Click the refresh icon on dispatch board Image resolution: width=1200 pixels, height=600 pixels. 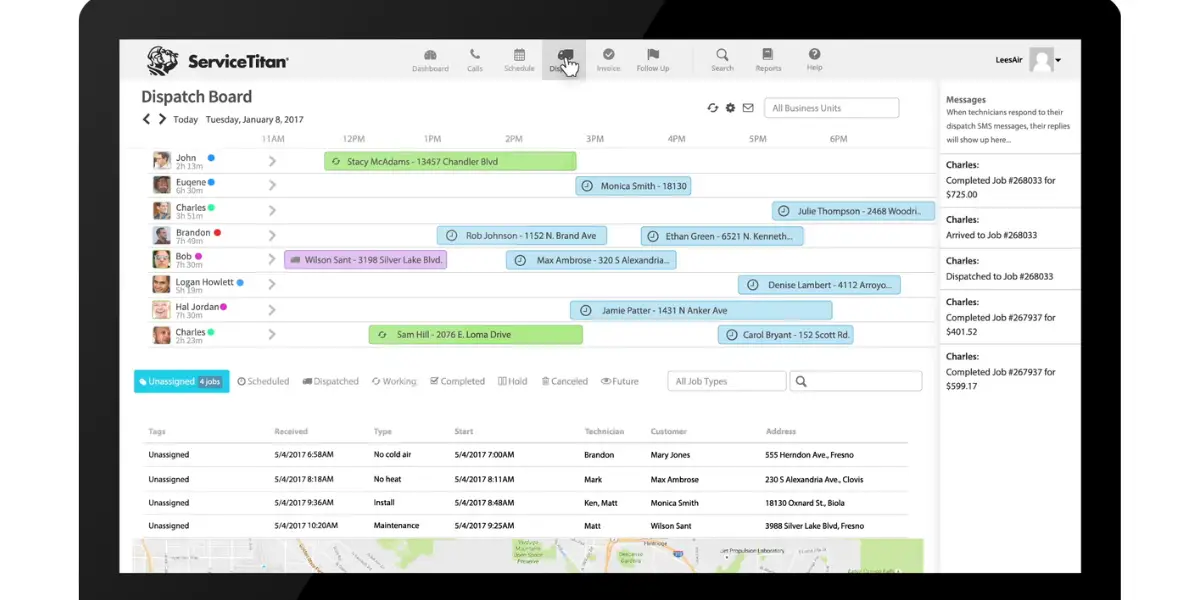click(713, 108)
